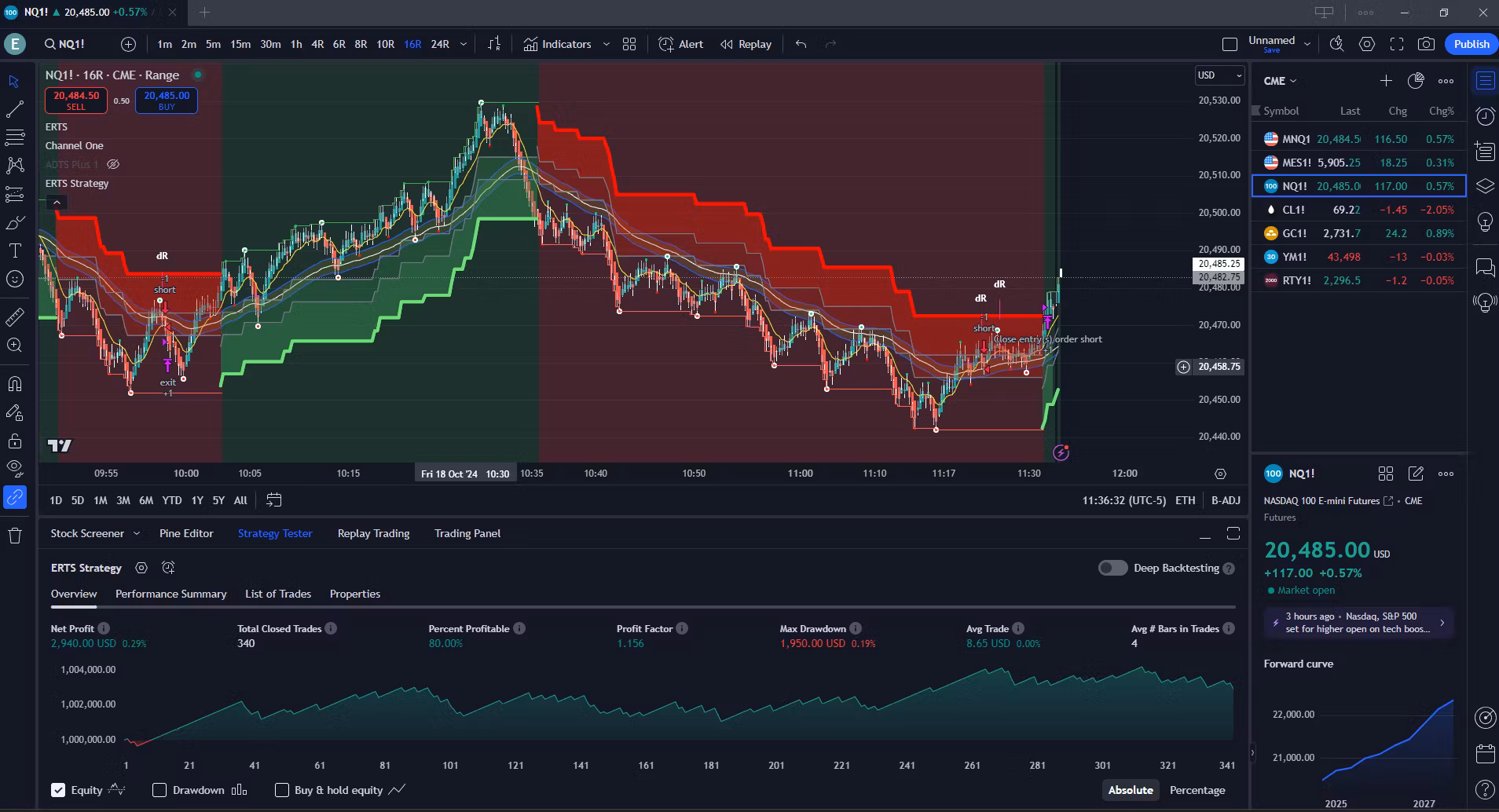Expand the Stock Screener dropdown

point(137,533)
